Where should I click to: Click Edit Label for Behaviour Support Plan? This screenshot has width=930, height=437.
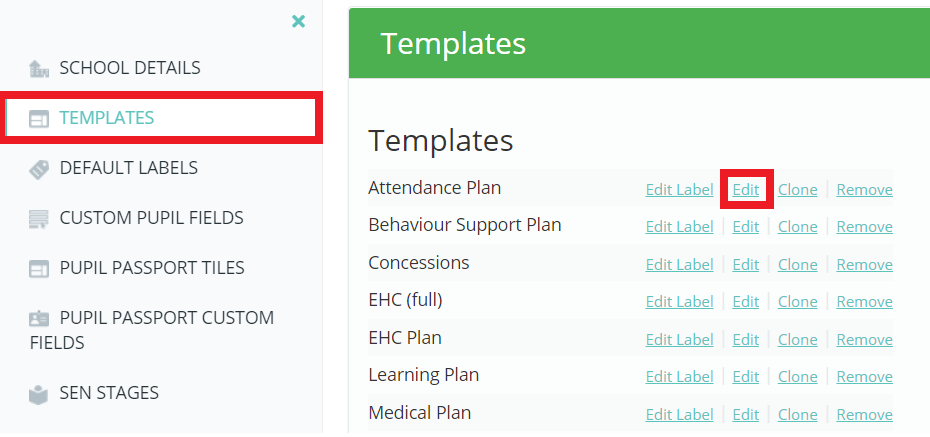pos(679,227)
